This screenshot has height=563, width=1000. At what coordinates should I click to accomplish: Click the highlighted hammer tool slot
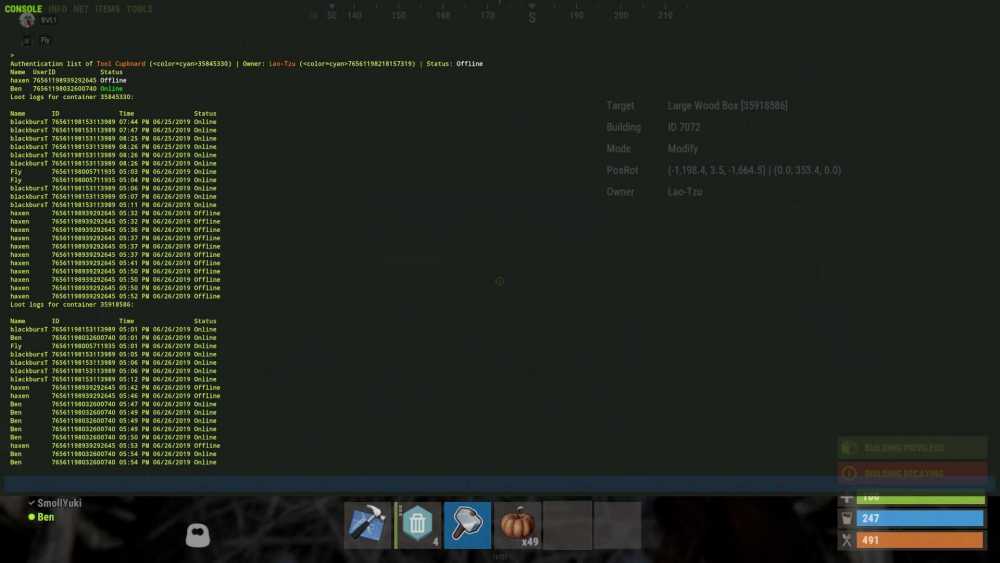(467, 525)
